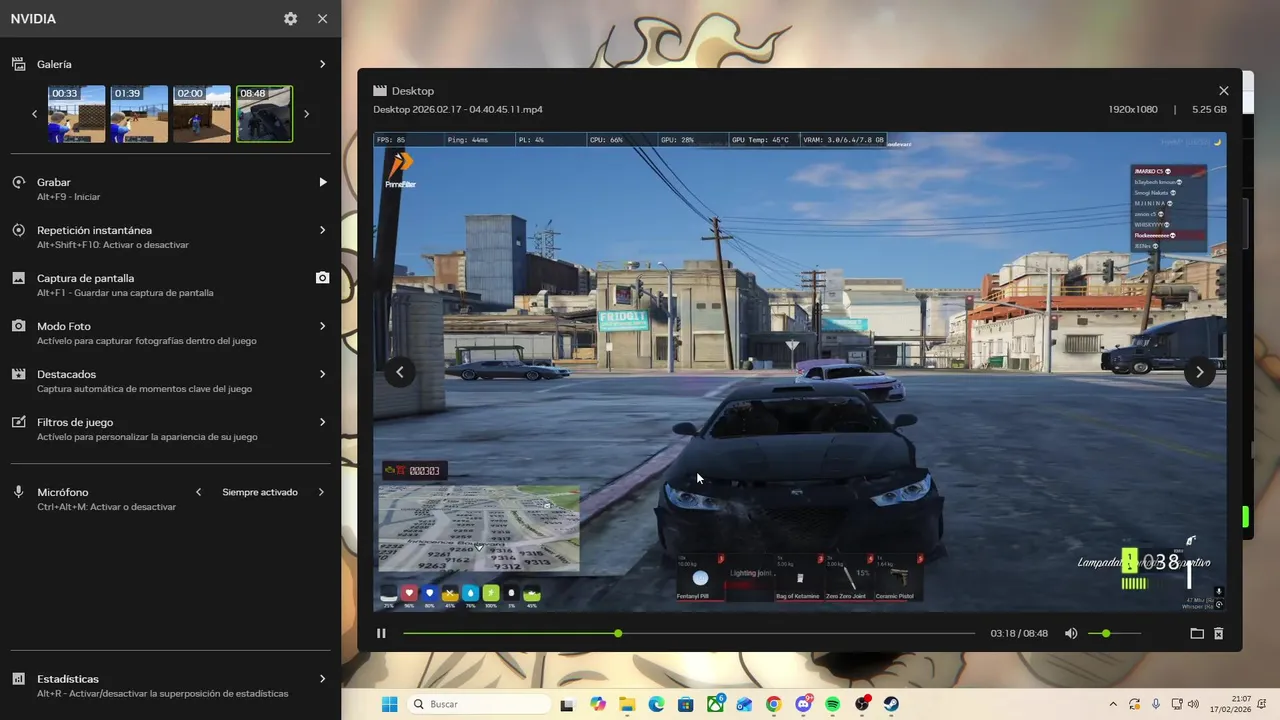Open the Windows Start menu
1280x720 pixels.
pos(389,704)
